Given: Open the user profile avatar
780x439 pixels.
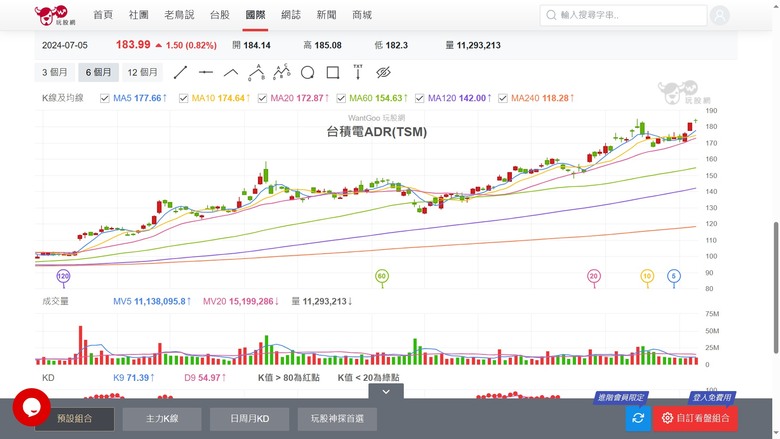Looking at the screenshot, I should [719, 15].
